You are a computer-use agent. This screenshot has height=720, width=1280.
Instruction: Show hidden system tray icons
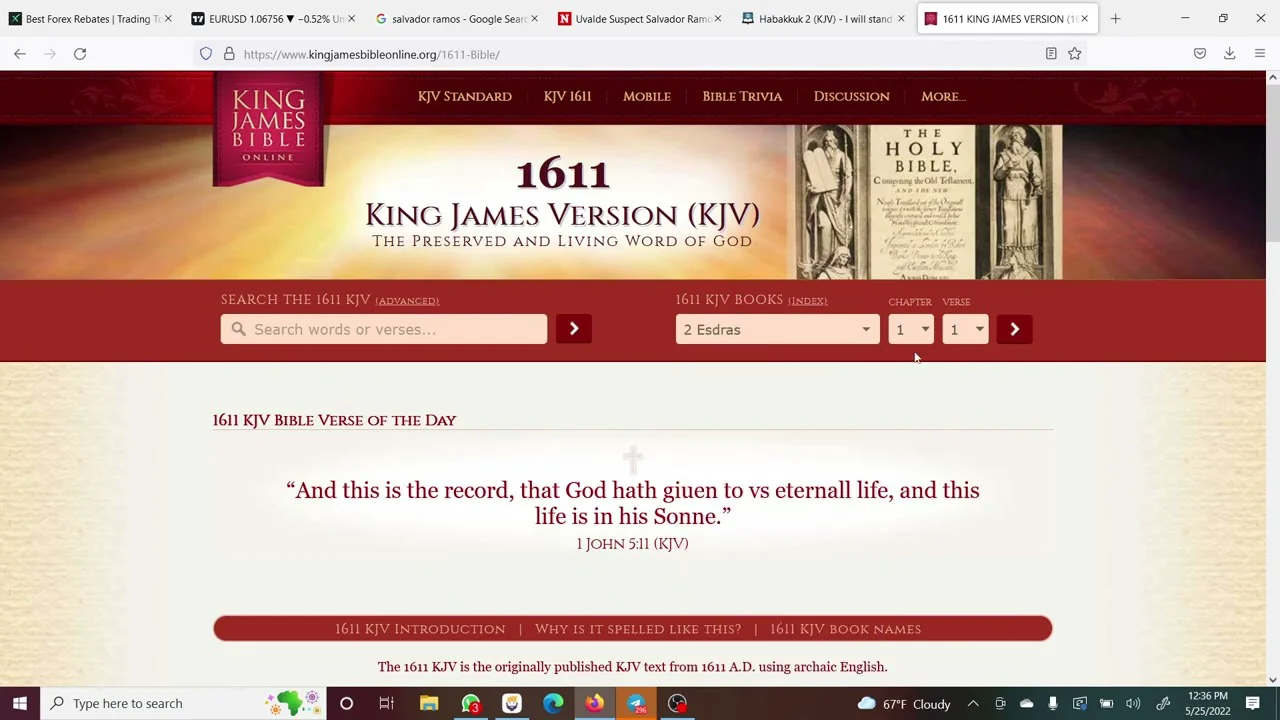tap(973, 704)
